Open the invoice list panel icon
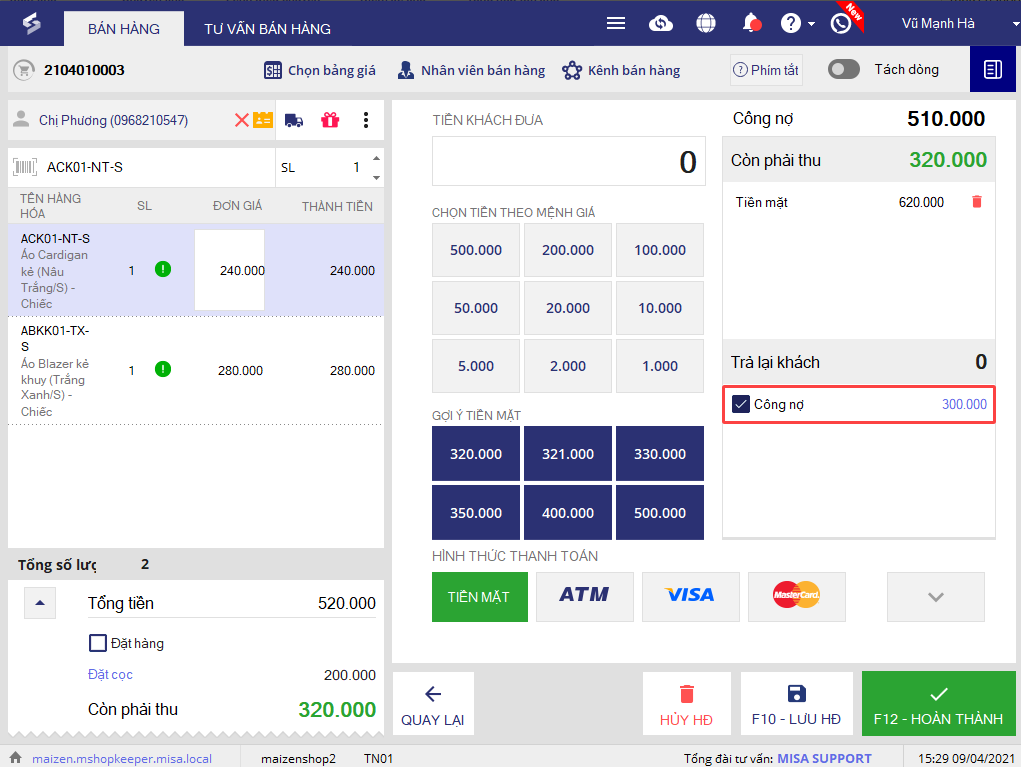 [992, 69]
